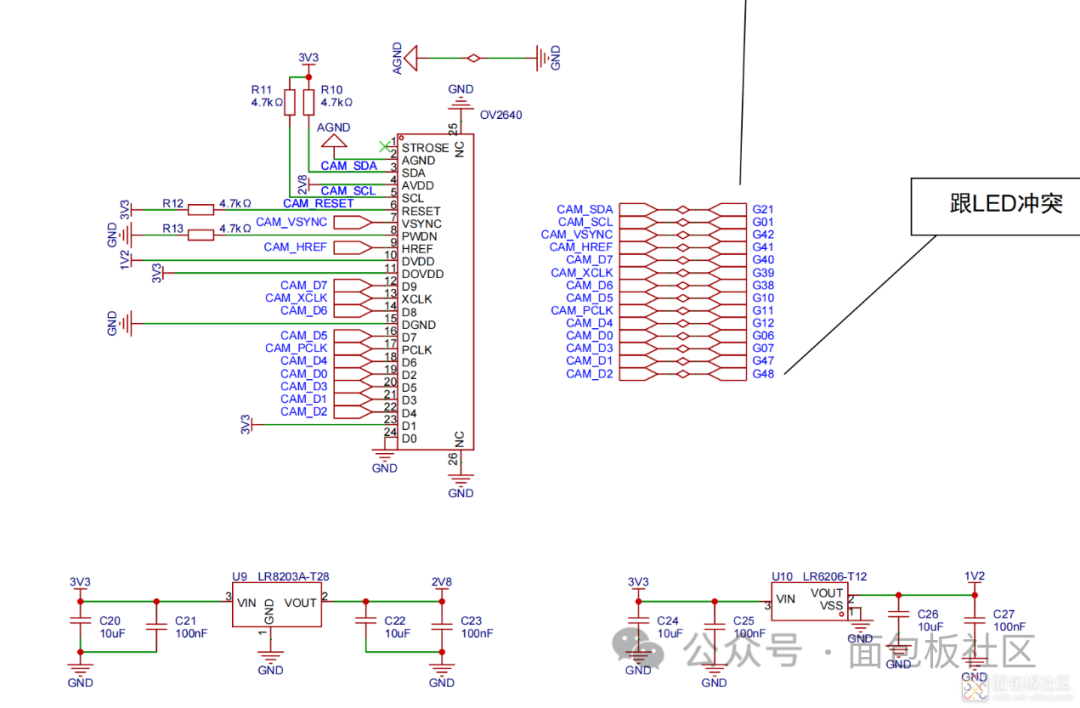Image resolution: width=1080 pixels, height=708 pixels.
Task: Click the CAM_XCLK label beside G39
Action: coord(582,273)
